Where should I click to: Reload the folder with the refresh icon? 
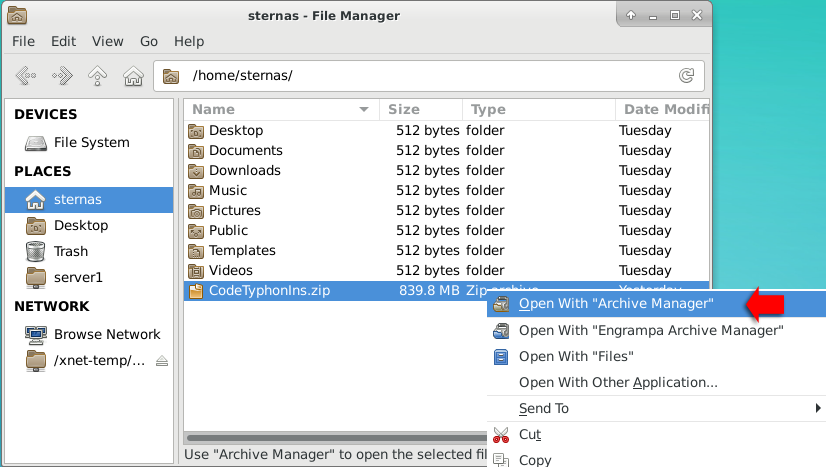686,76
